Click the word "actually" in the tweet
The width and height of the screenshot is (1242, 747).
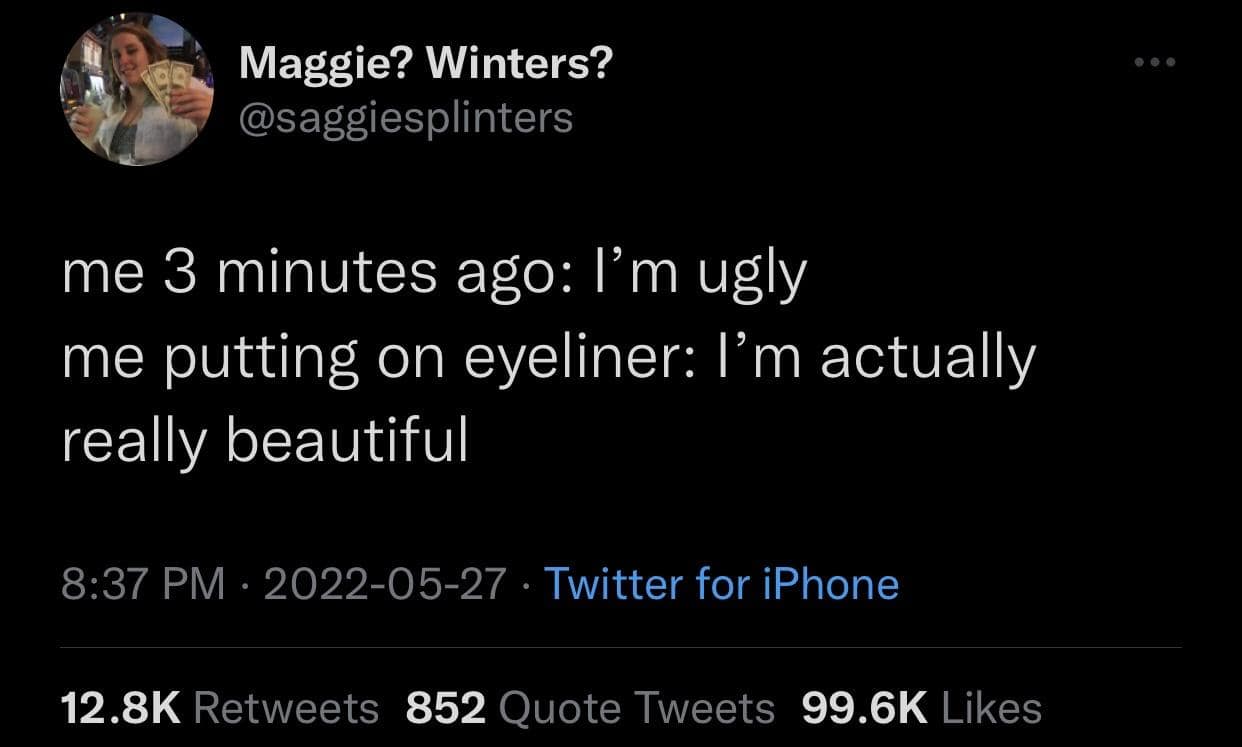pos(927,358)
